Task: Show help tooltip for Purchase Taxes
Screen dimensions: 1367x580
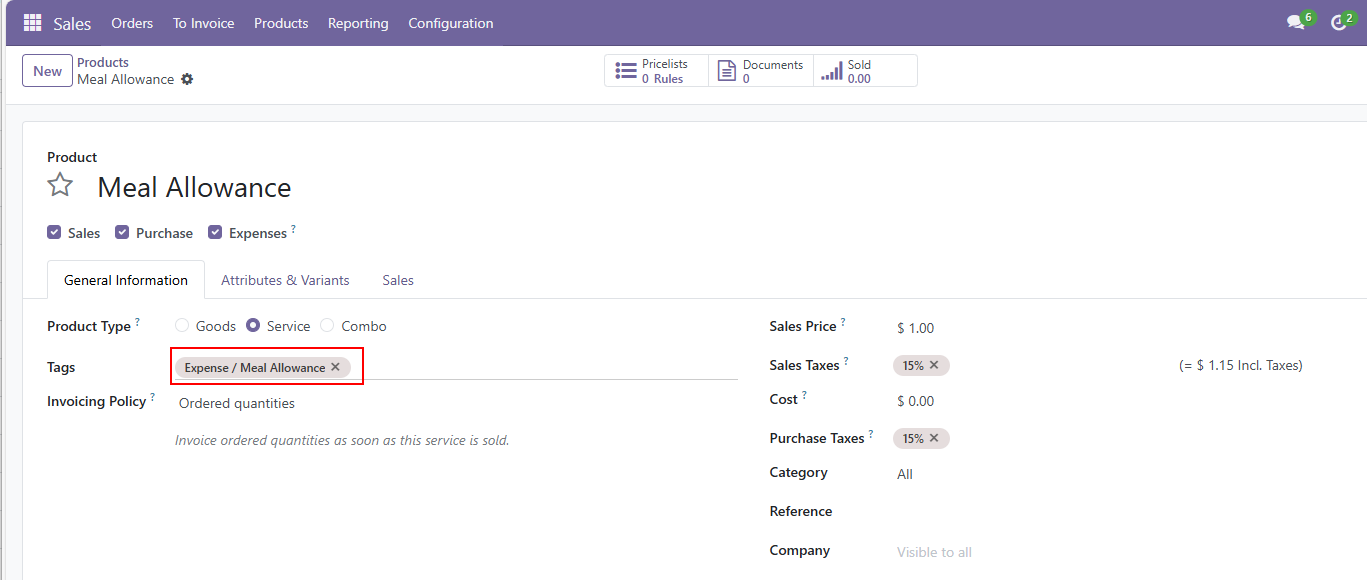Action: (x=871, y=434)
